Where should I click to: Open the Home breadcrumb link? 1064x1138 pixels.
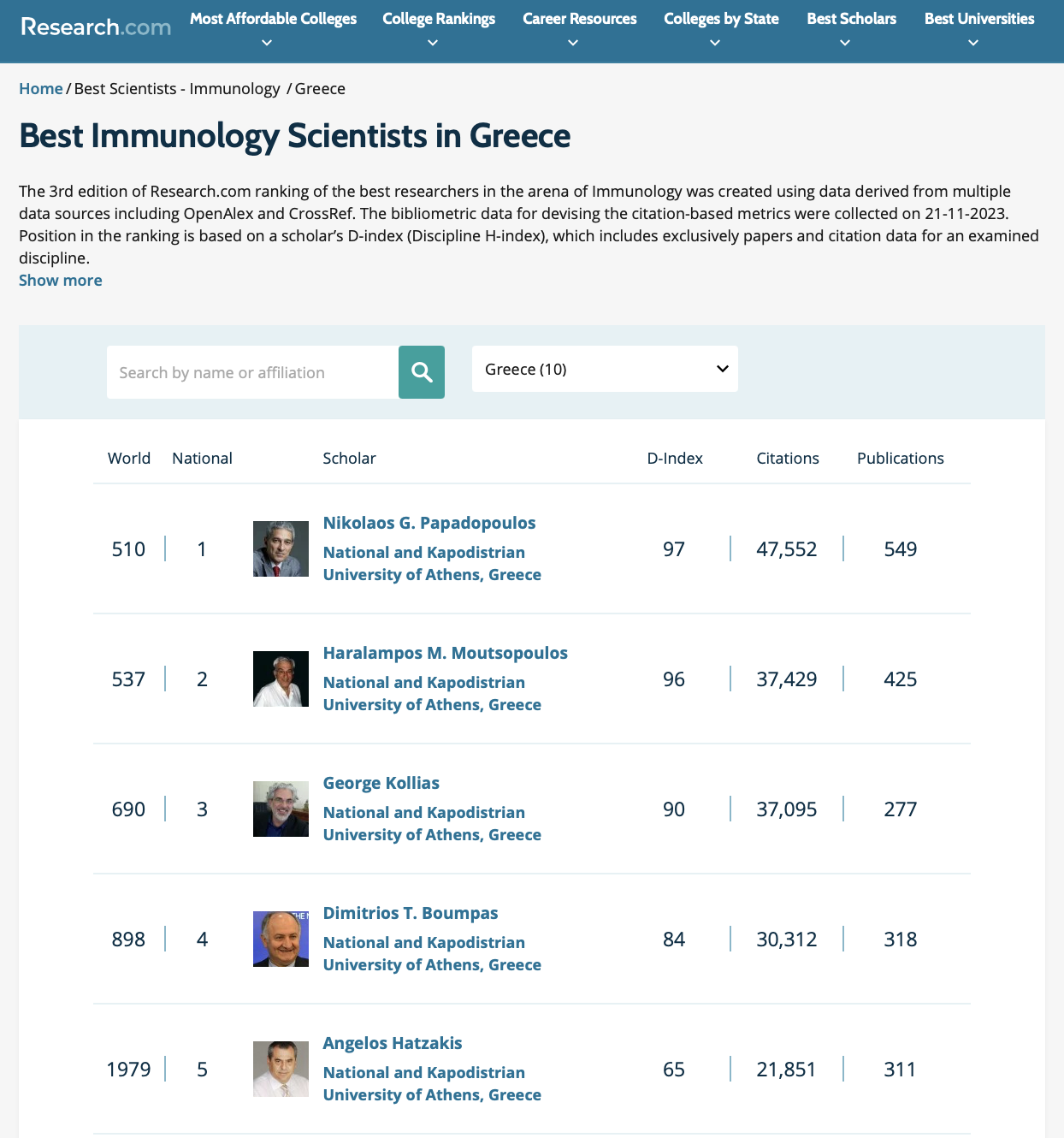point(41,88)
